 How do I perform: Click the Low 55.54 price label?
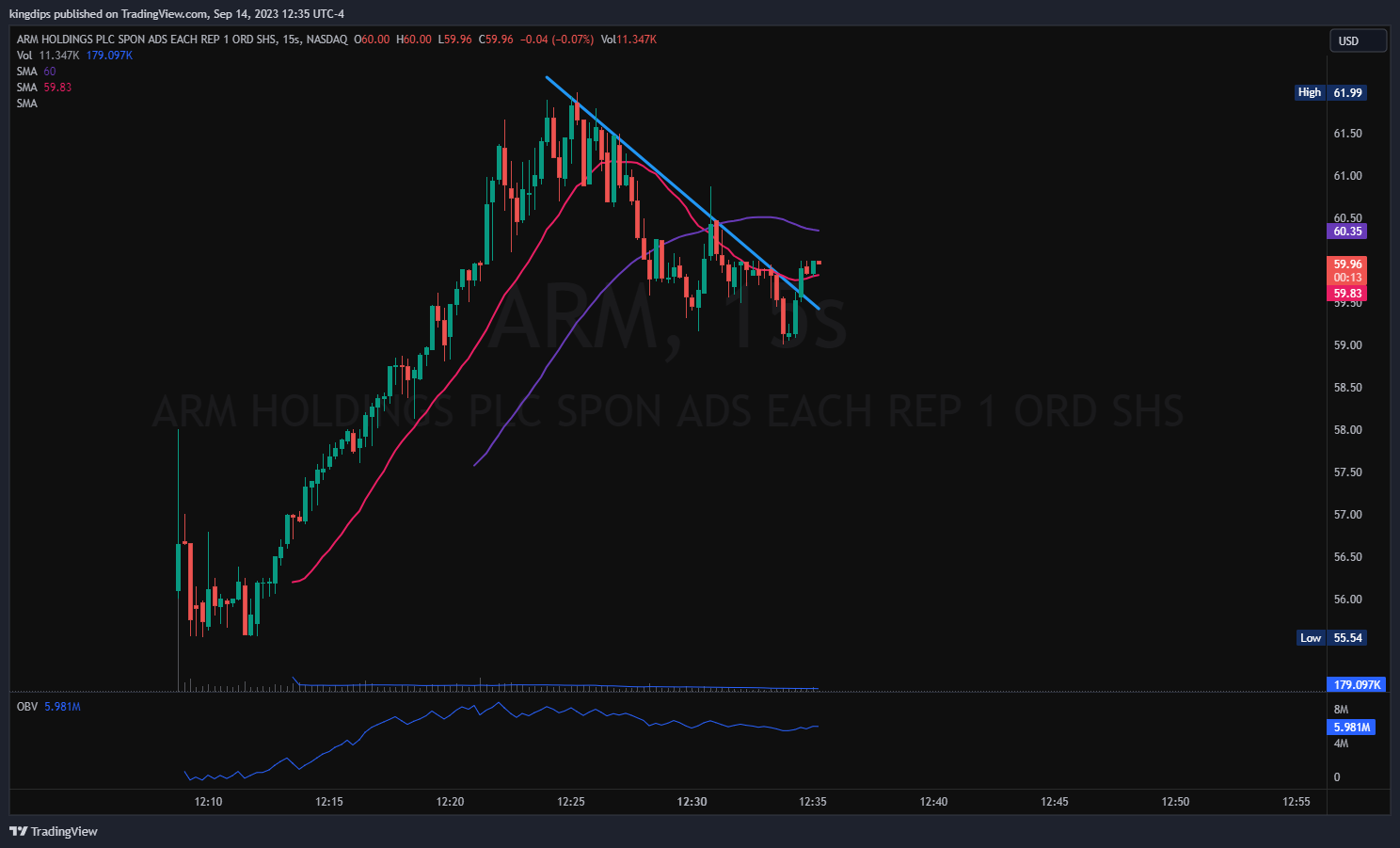click(x=1331, y=638)
